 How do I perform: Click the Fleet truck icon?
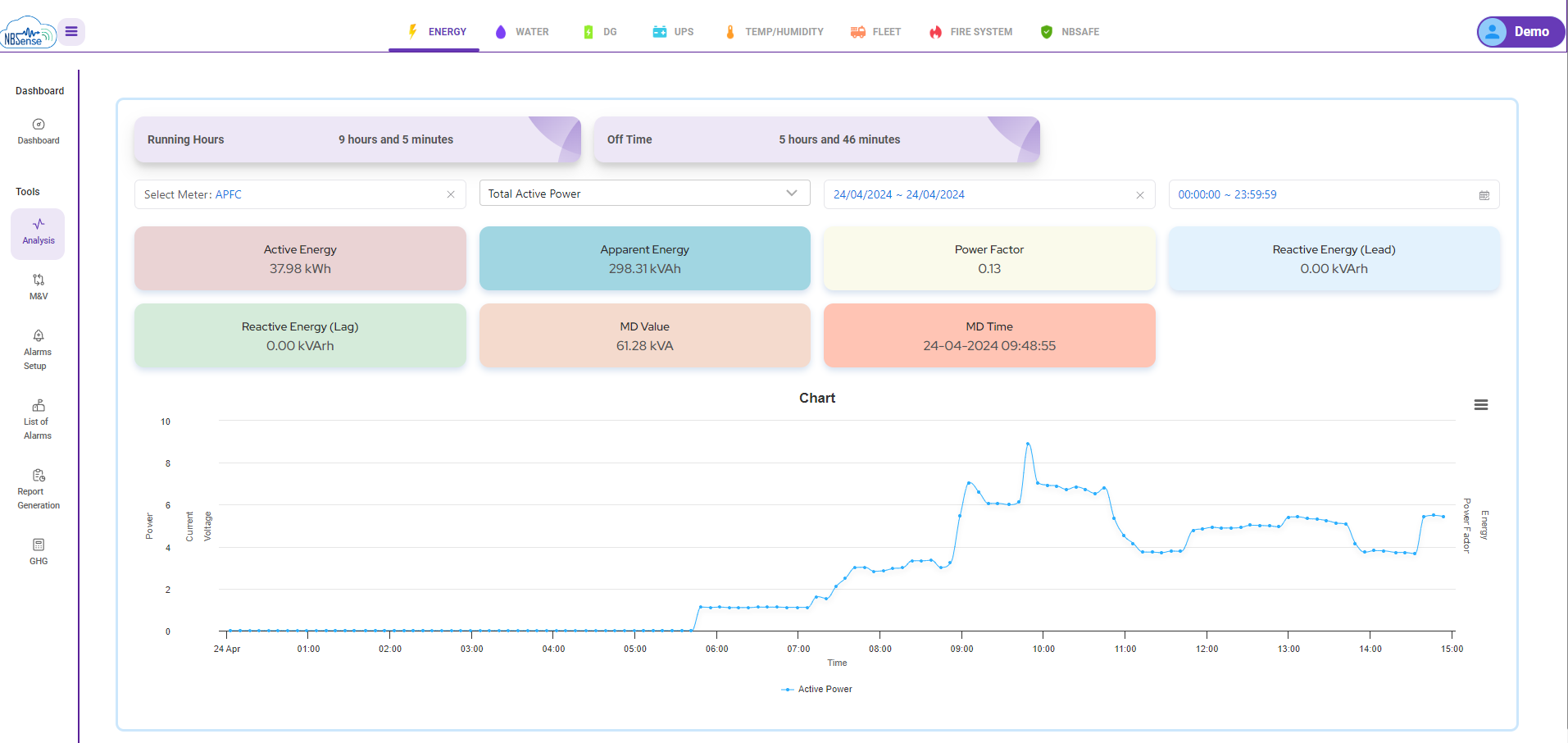click(x=858, y=32)
